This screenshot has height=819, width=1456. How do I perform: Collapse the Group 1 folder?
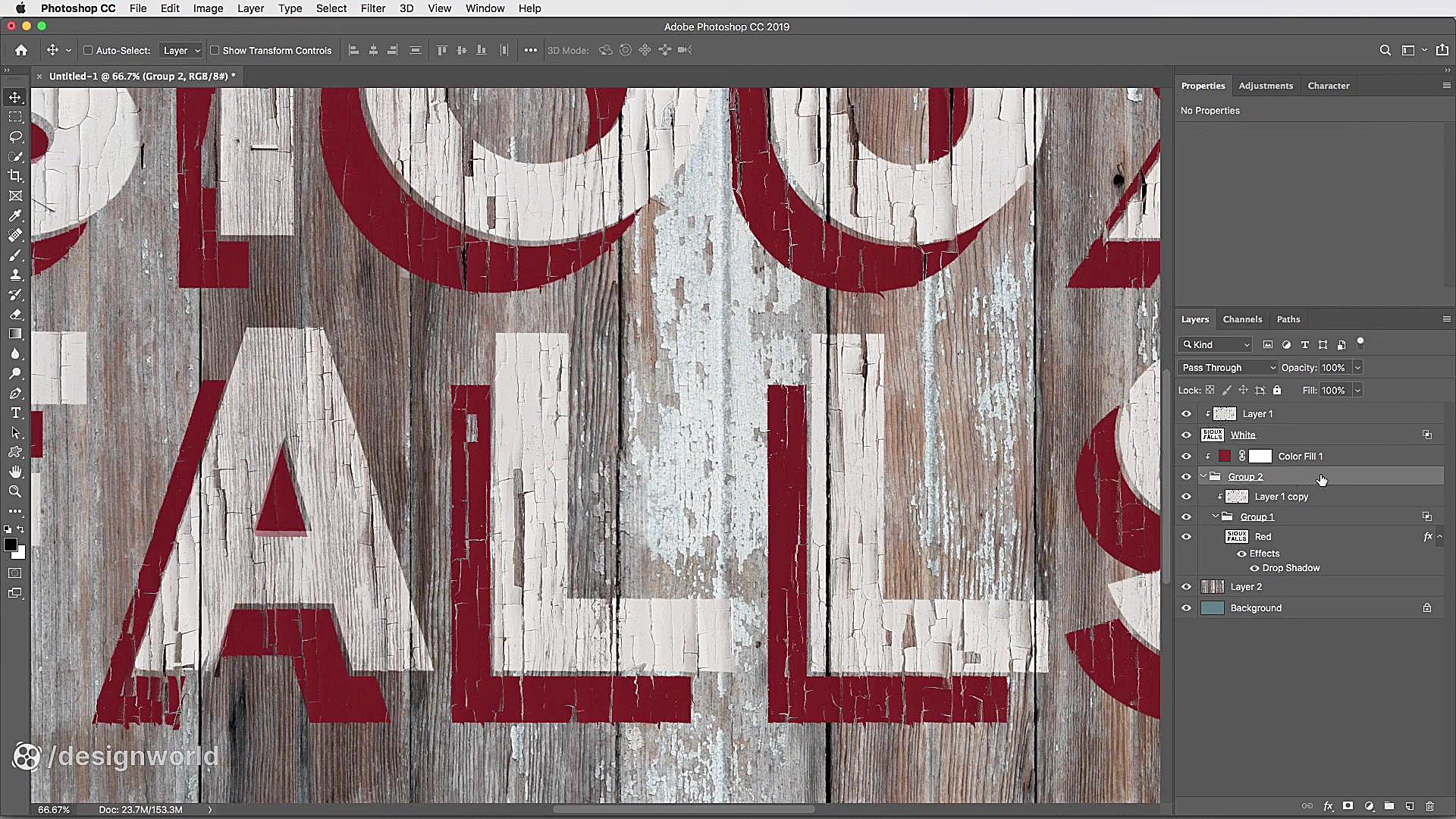(x=1216, y=516)
